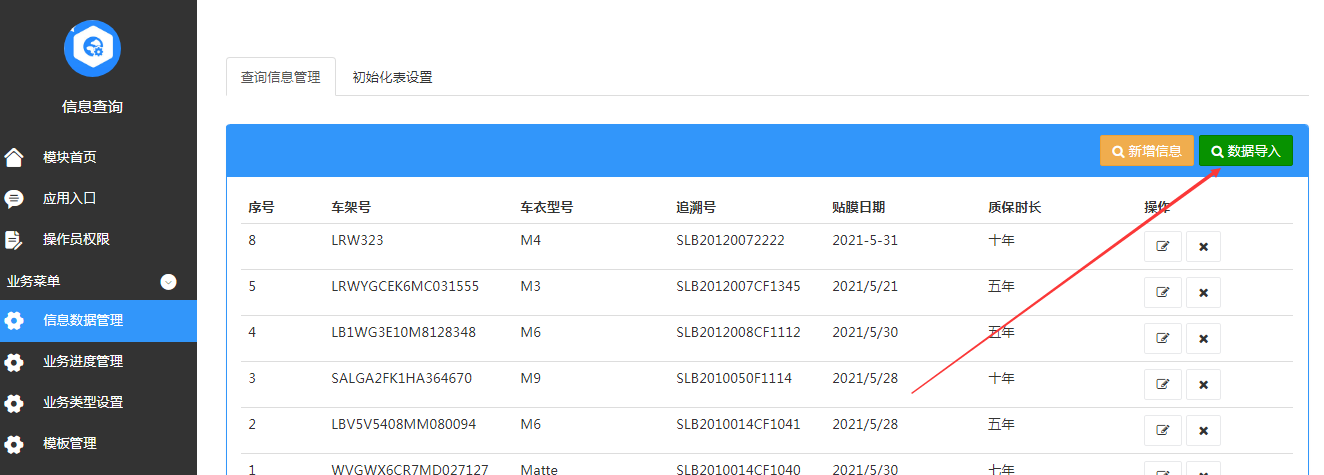Click date 2021/5/21
Screen dimensions: 1324x475
(x=865, y=286)
